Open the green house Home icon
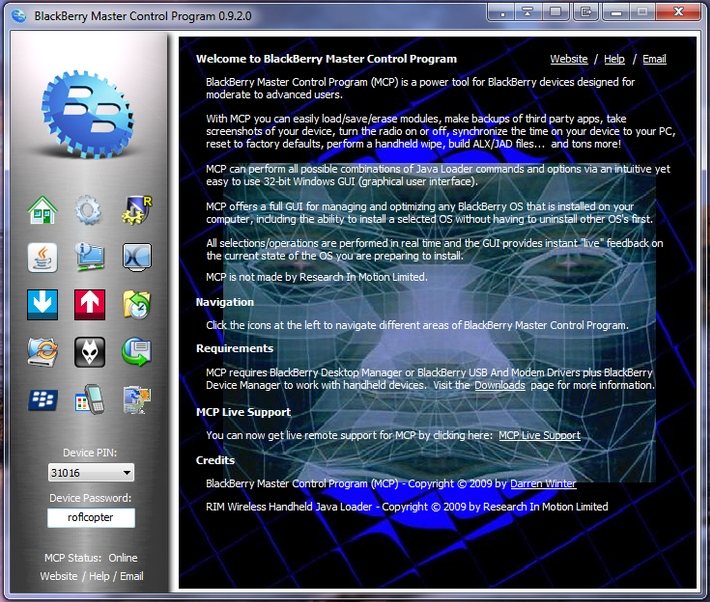 point(42,210)
